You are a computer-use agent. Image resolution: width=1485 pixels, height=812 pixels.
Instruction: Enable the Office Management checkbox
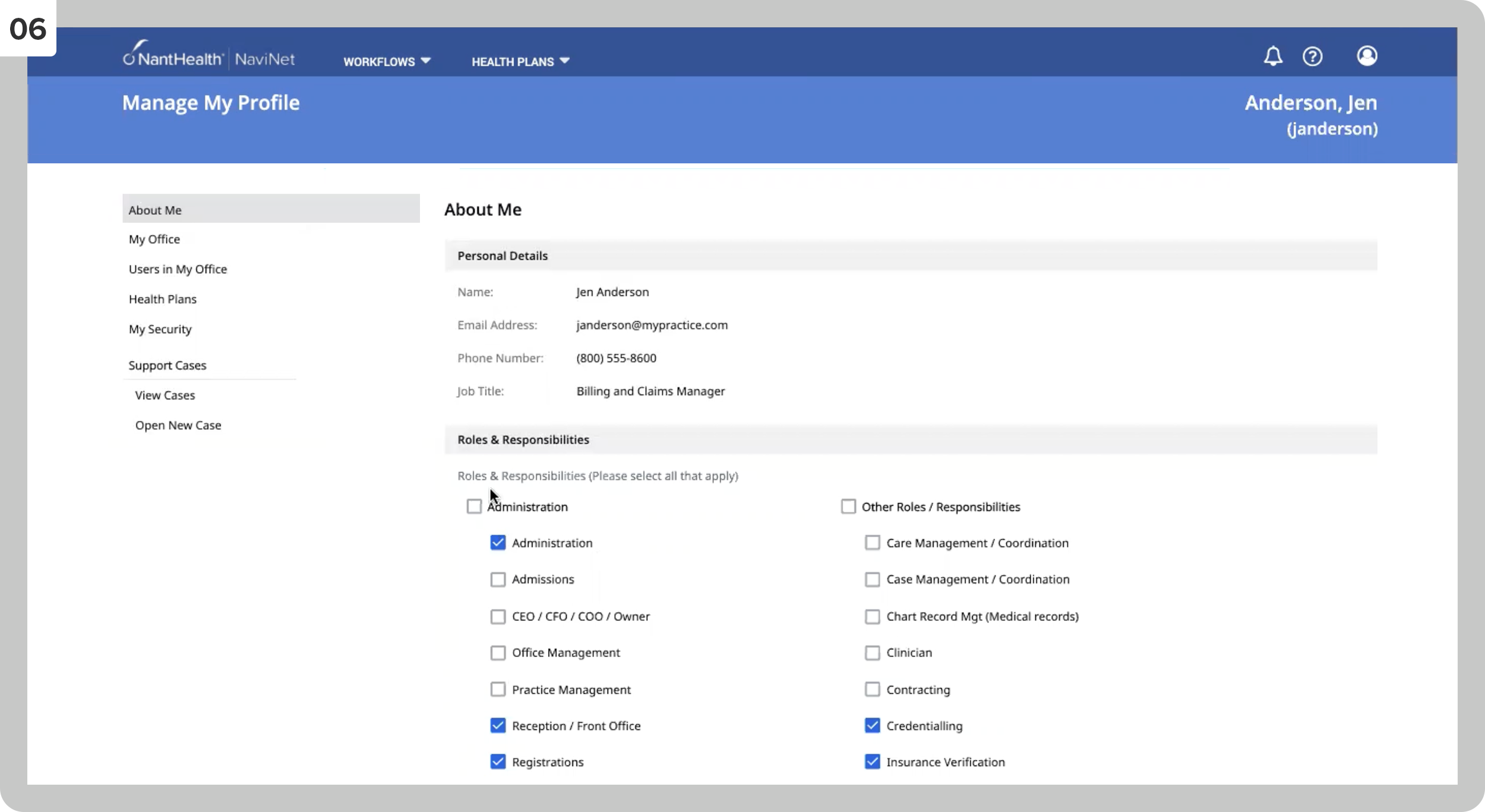[x=498, y=652]
